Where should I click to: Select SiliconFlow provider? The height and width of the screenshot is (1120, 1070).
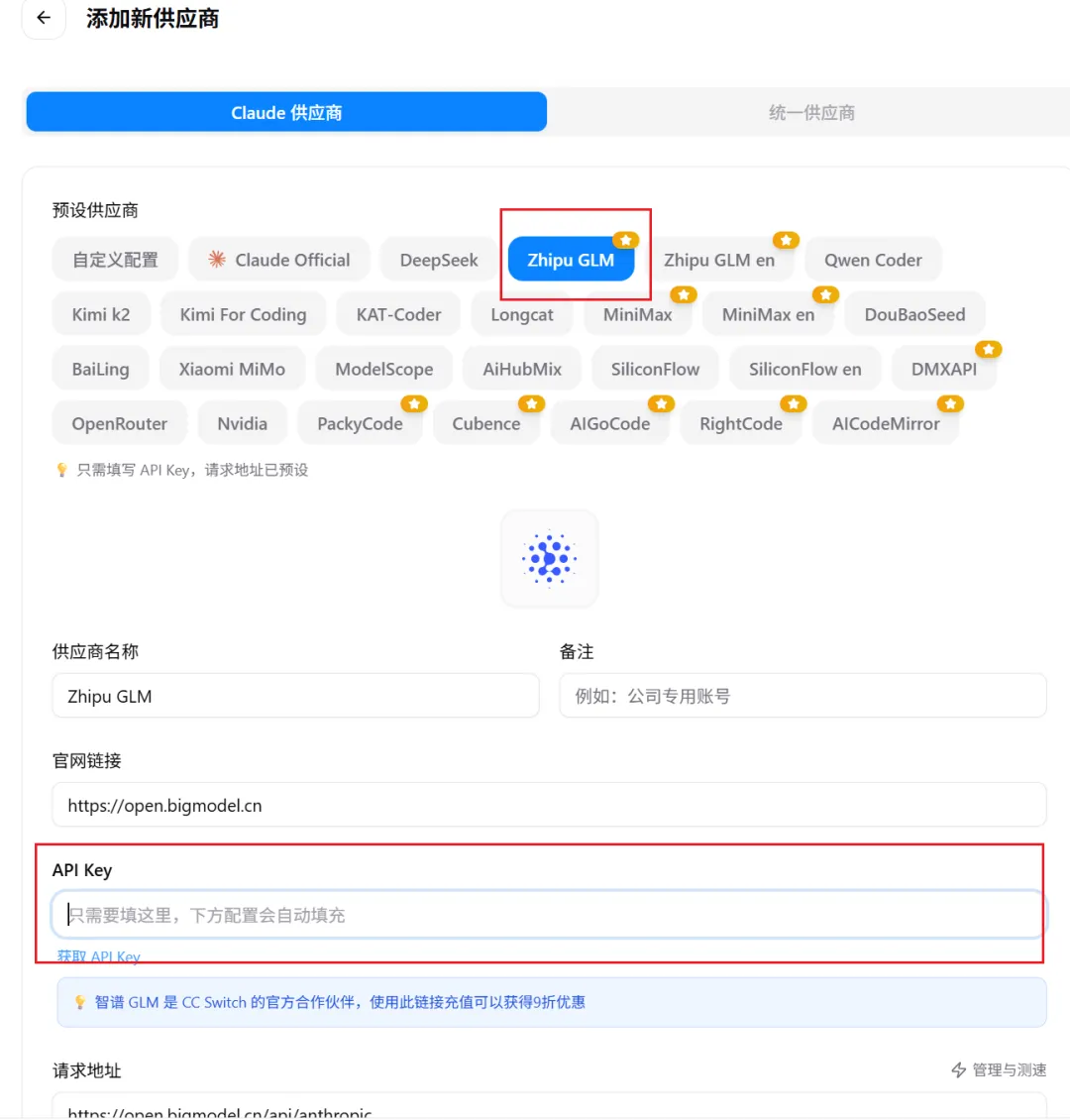(x=655, y=369)
